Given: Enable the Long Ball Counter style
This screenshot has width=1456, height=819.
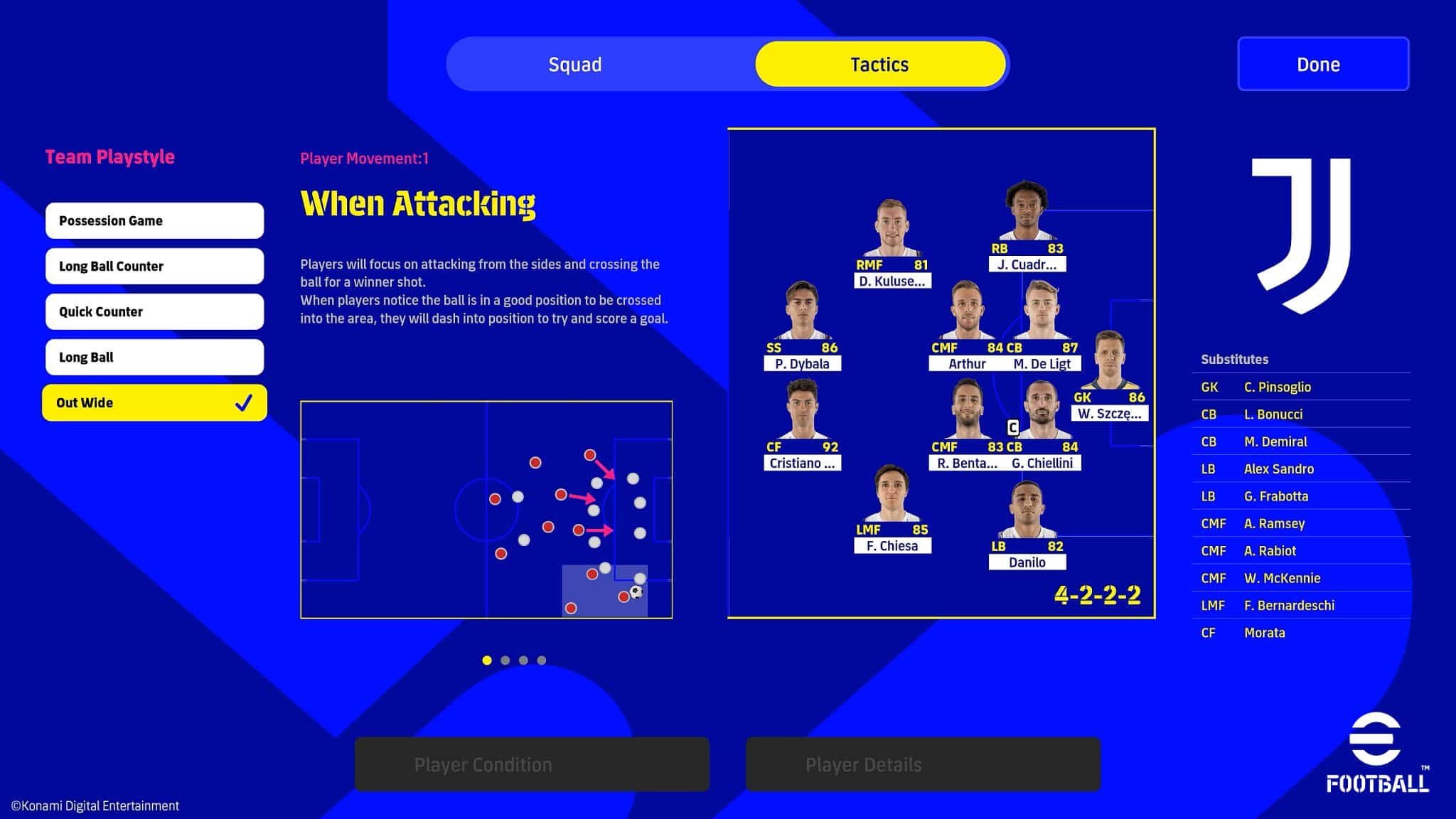Looking at the screenshot, I should pos(155,266).
